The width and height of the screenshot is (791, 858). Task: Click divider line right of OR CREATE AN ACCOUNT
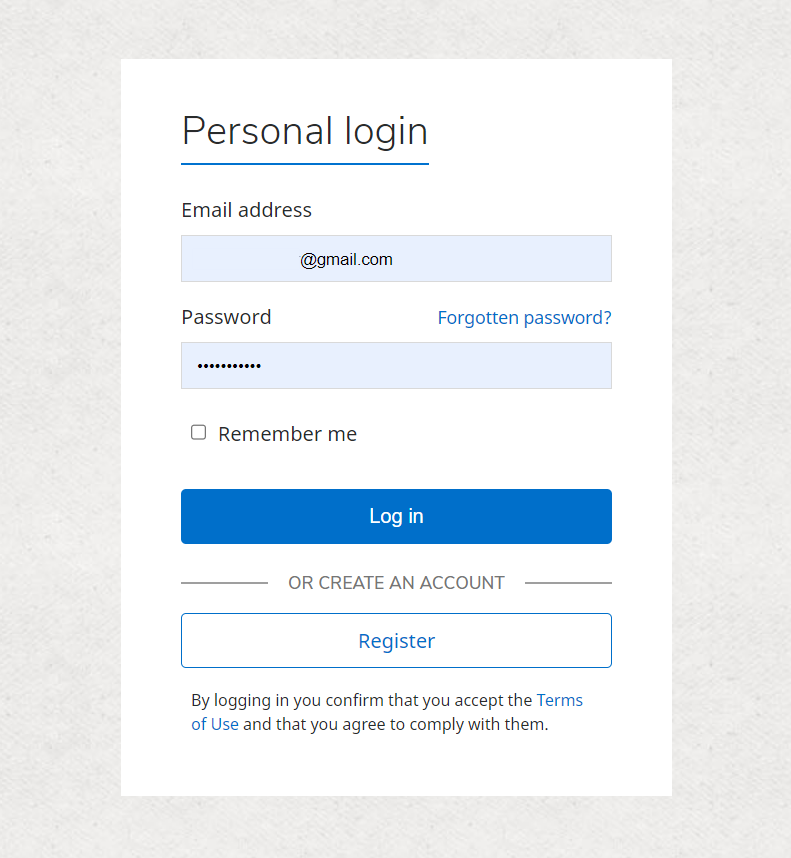click(568, 583)
